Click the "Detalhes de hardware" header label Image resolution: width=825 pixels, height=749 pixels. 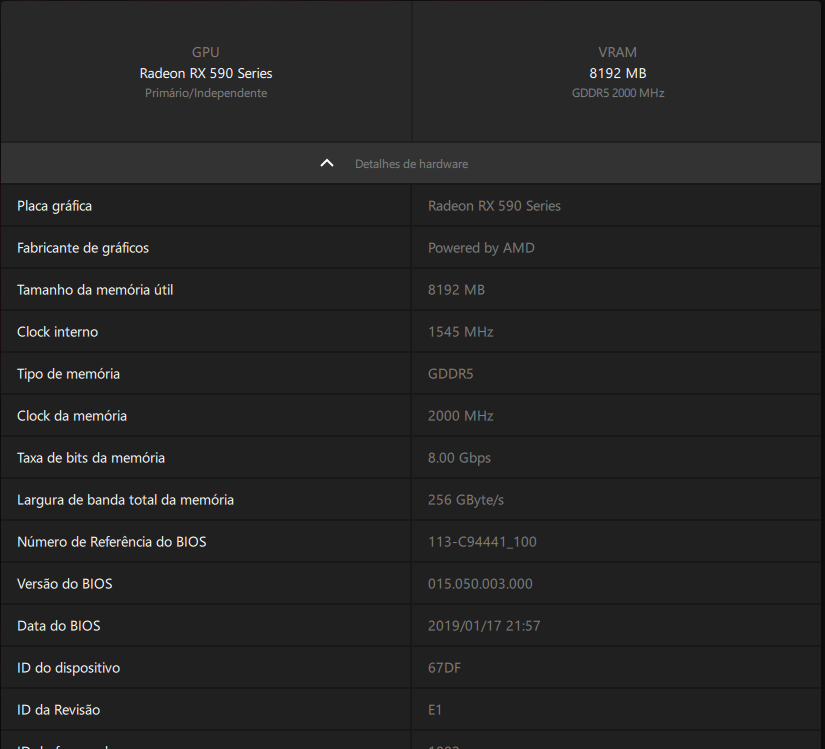(411, 164)
